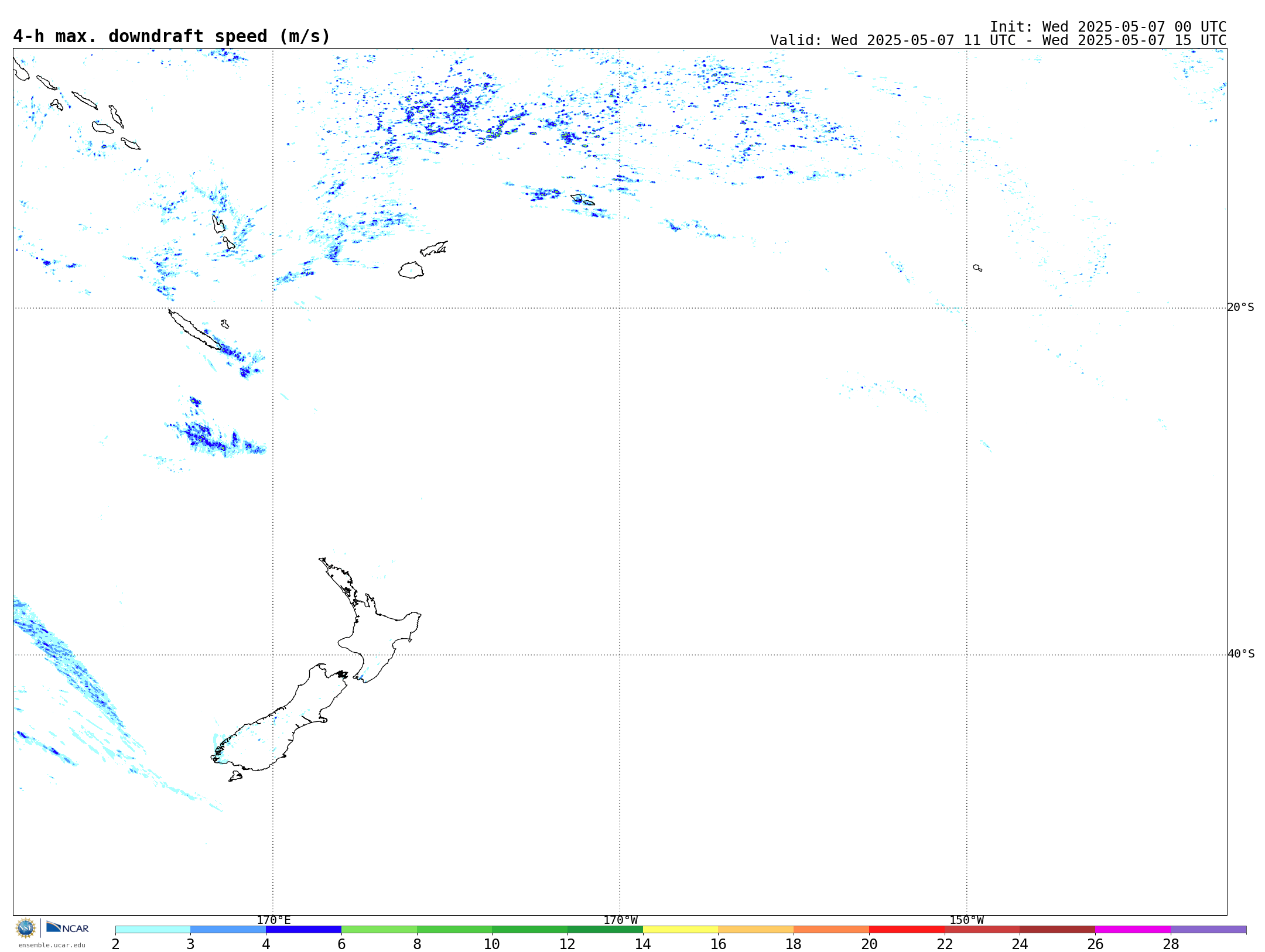This screenshot has width=1265, height=952.
Task: Click the colorbar tick label "4"
Action: (266, 944)
